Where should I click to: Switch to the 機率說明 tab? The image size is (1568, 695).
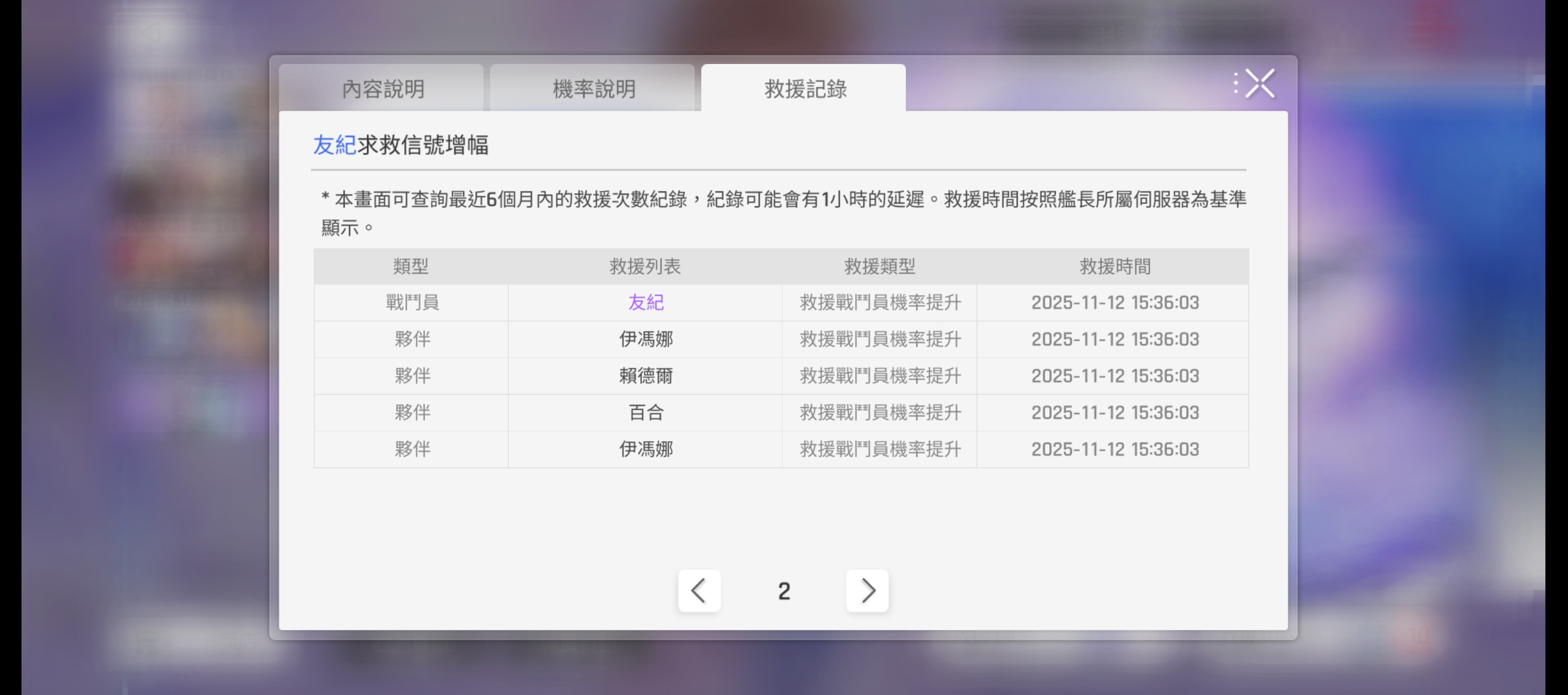[x=593, y=89]
